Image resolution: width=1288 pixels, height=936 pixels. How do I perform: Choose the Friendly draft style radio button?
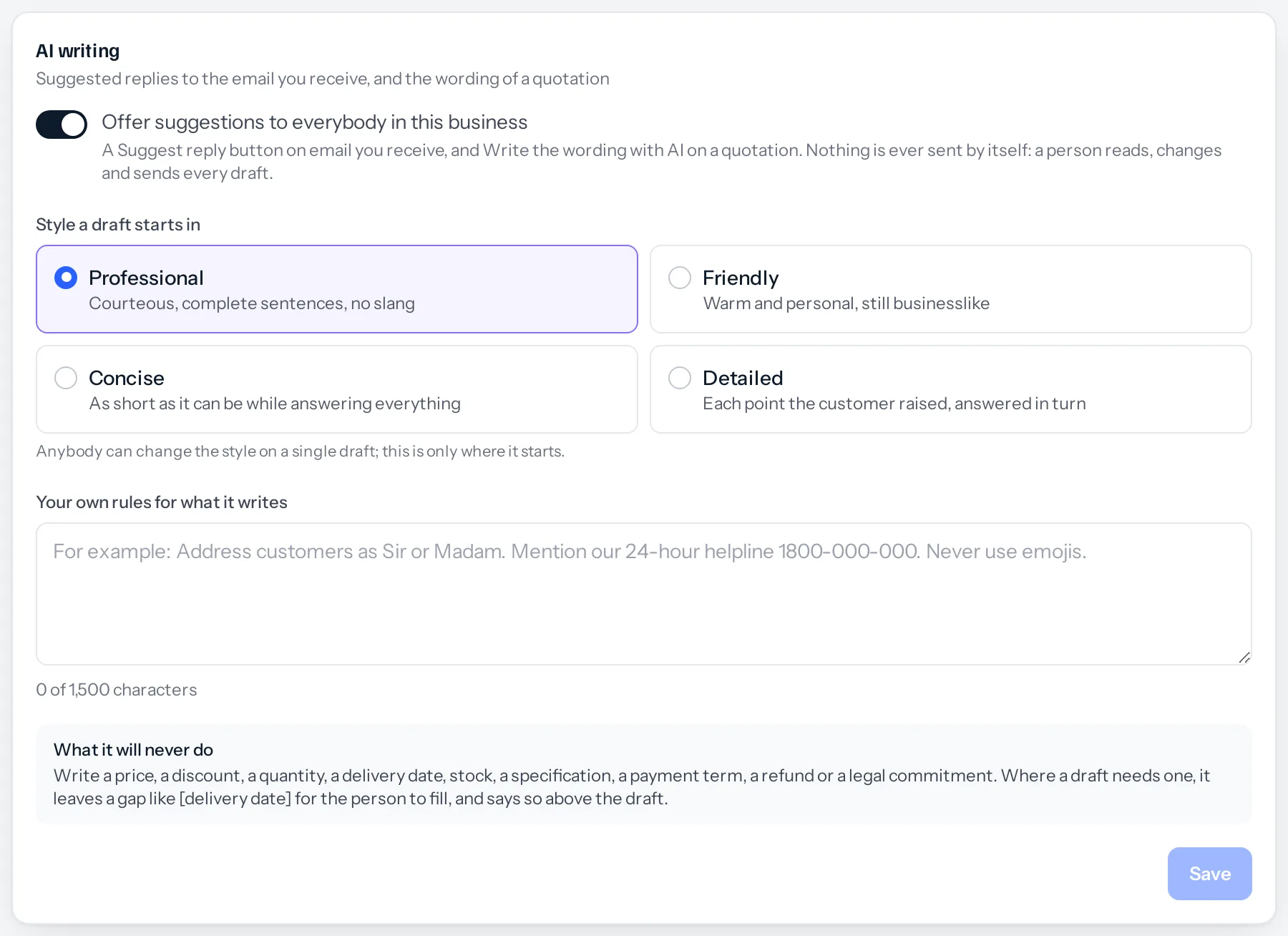680,278
